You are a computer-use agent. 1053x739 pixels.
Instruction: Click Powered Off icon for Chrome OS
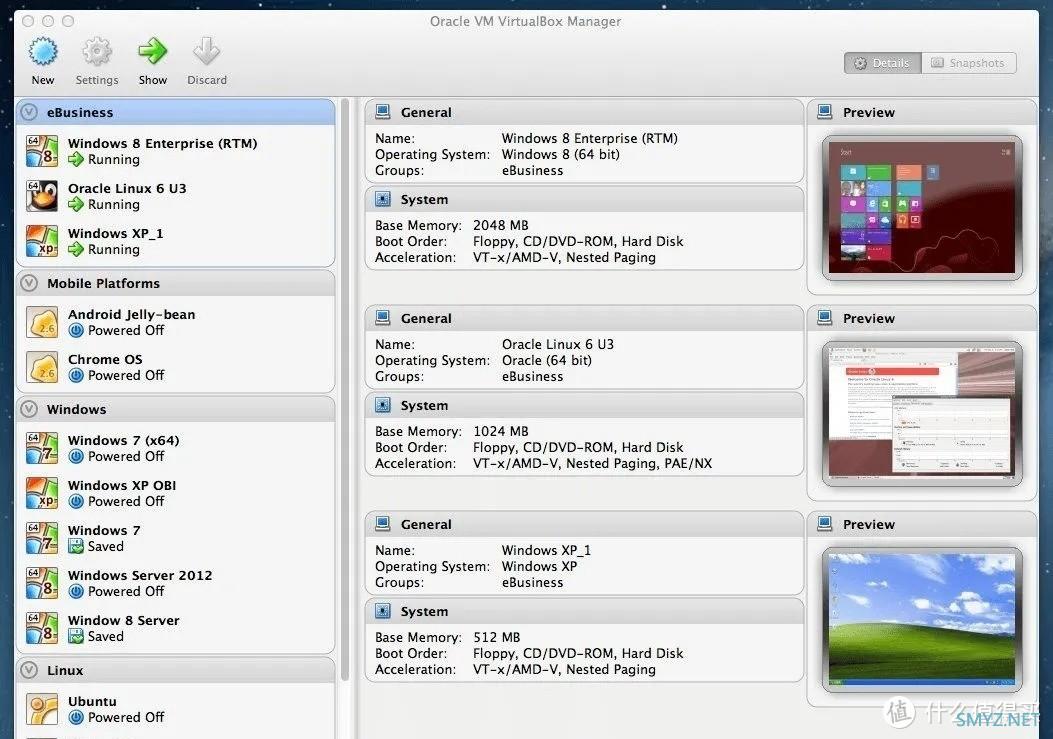point(76,376)
